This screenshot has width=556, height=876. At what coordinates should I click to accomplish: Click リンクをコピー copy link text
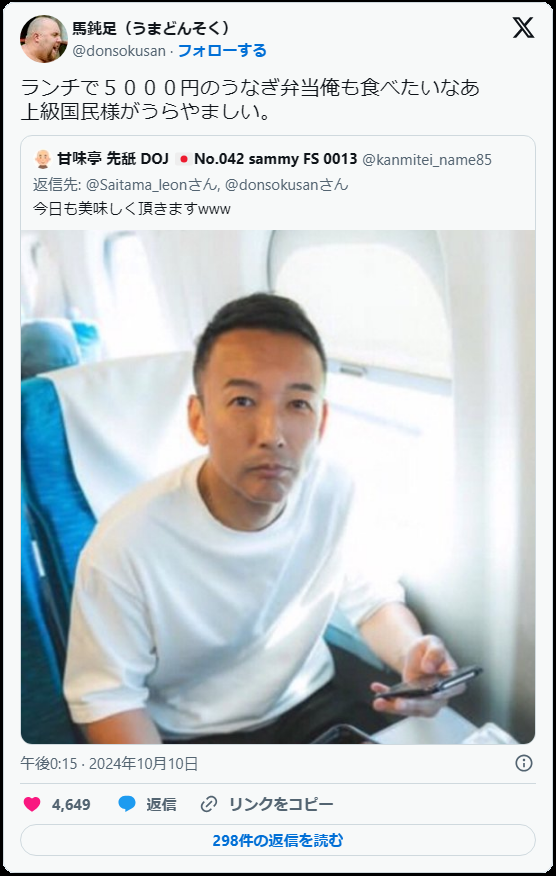[x=281, y=804]
